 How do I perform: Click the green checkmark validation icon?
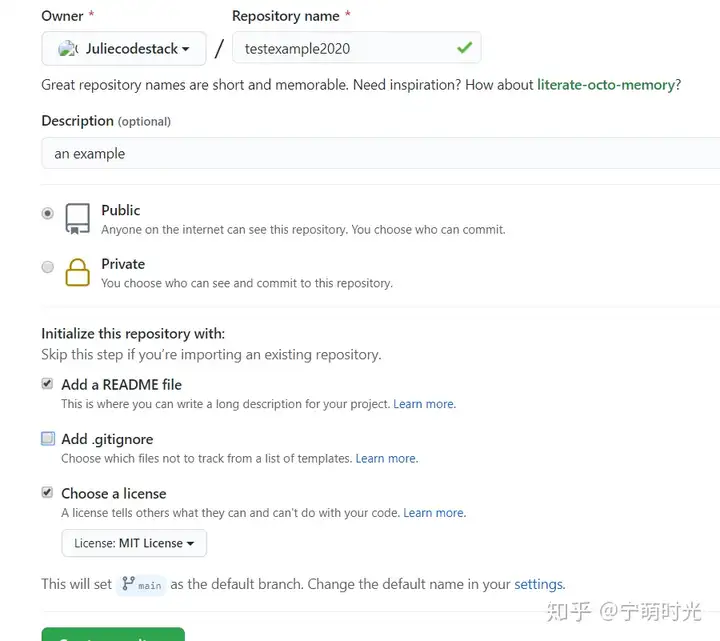465,47
